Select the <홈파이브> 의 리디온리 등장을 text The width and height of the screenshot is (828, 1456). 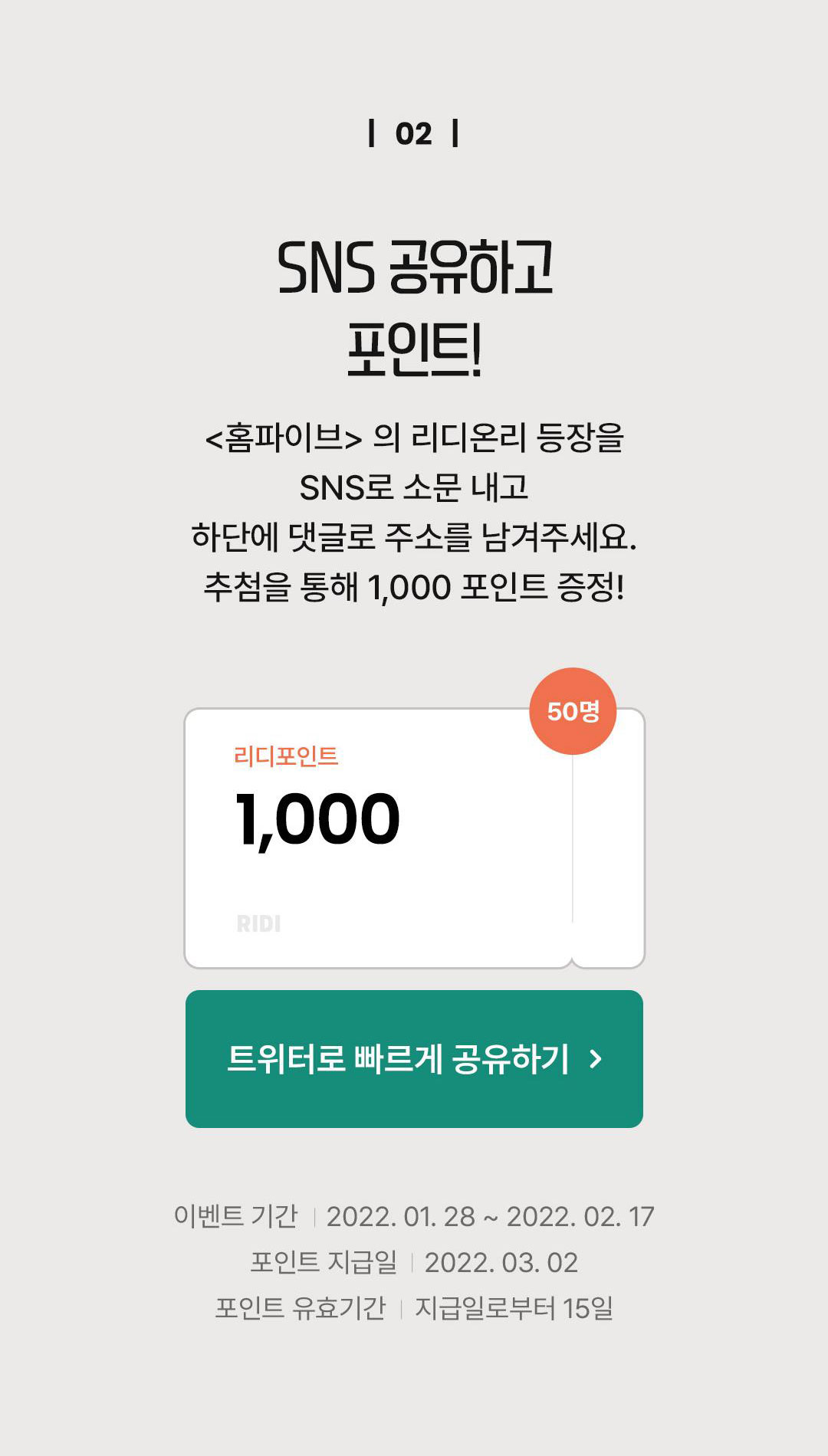point(414,438)
